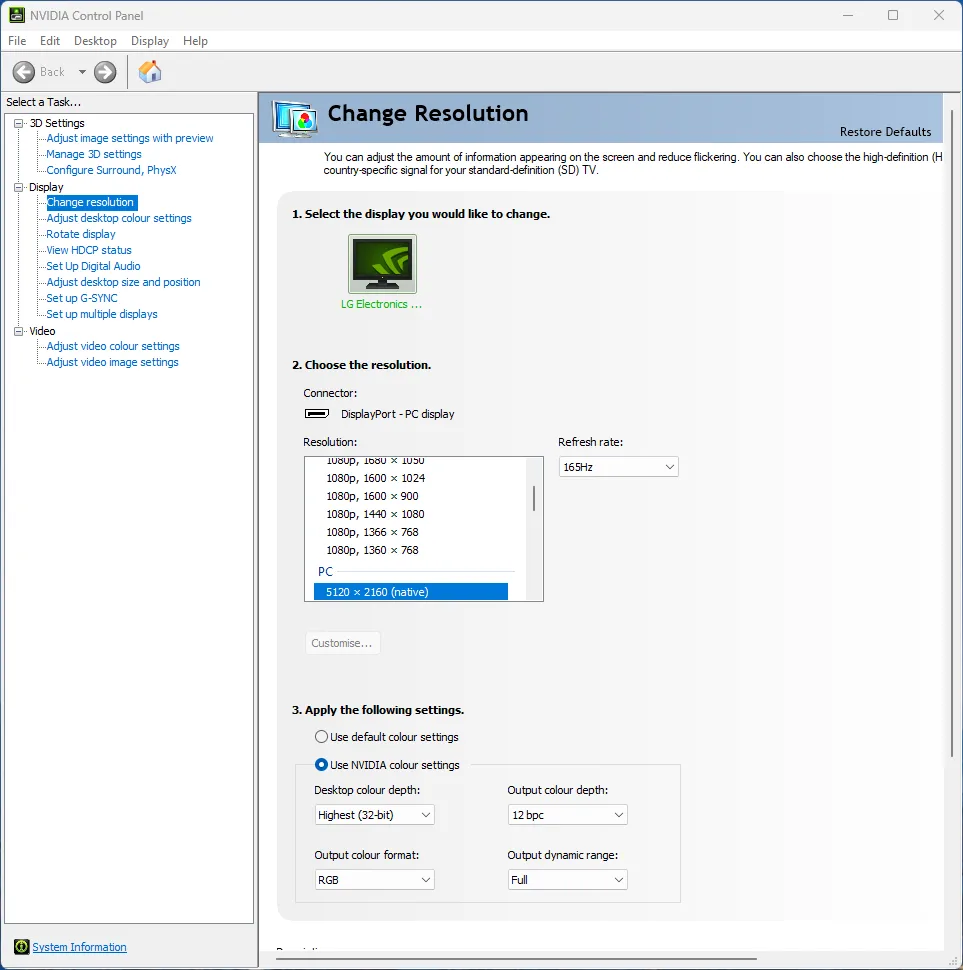Select the LG Electronics display monitor icon
Viewport: 963px width, 970px height.
[x=382, y=264]
